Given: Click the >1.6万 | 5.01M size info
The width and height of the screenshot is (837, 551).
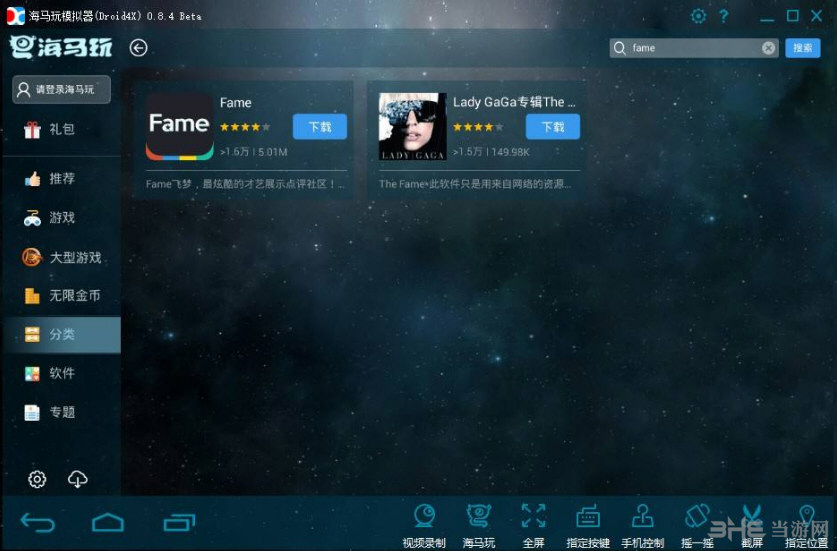Looking at the screenshot, I should point(254,152).
